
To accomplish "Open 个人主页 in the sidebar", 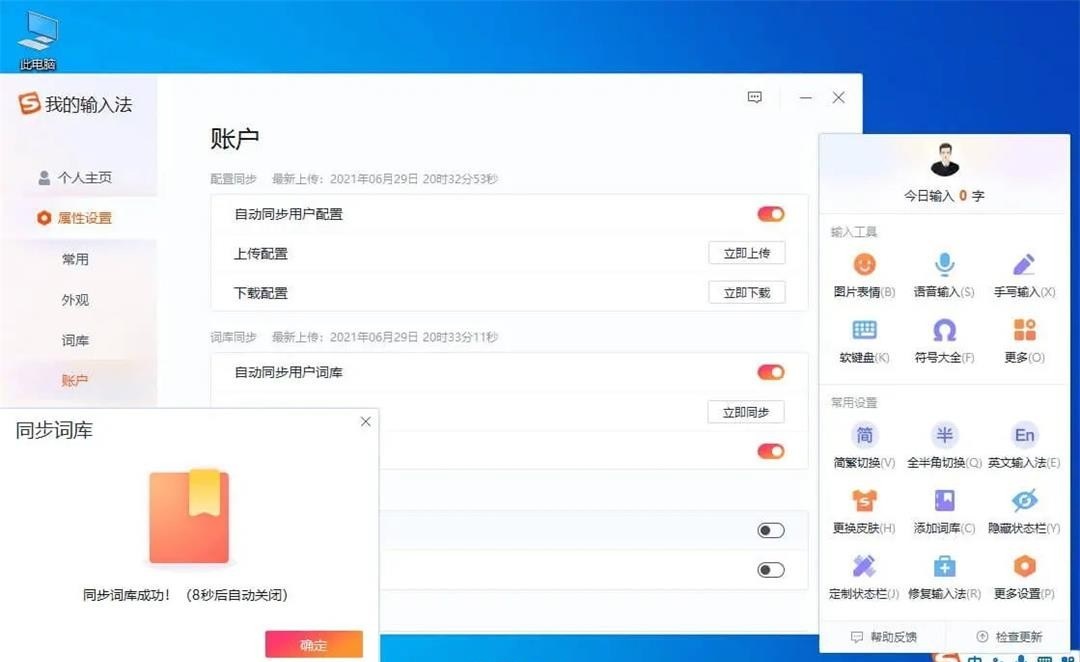I will click(75, 178).
